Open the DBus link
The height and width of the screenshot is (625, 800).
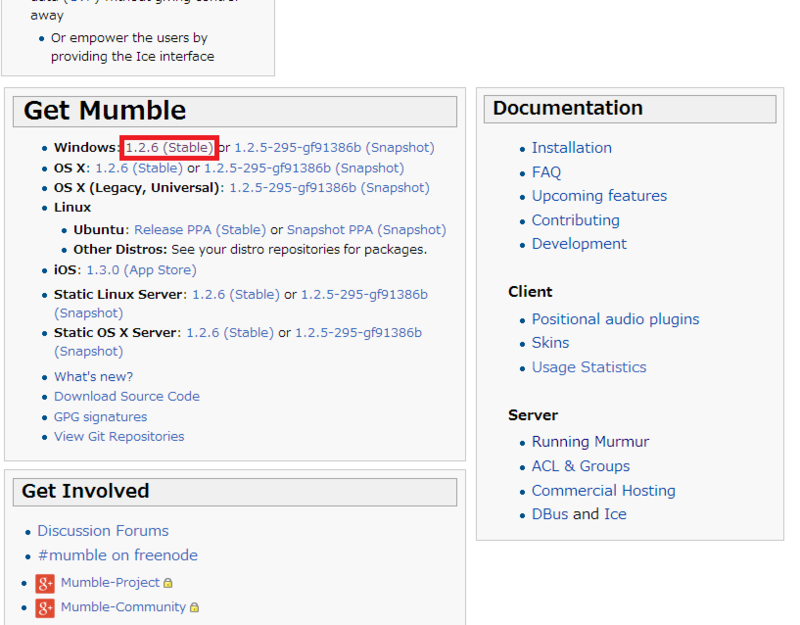[x=550, y=514]
